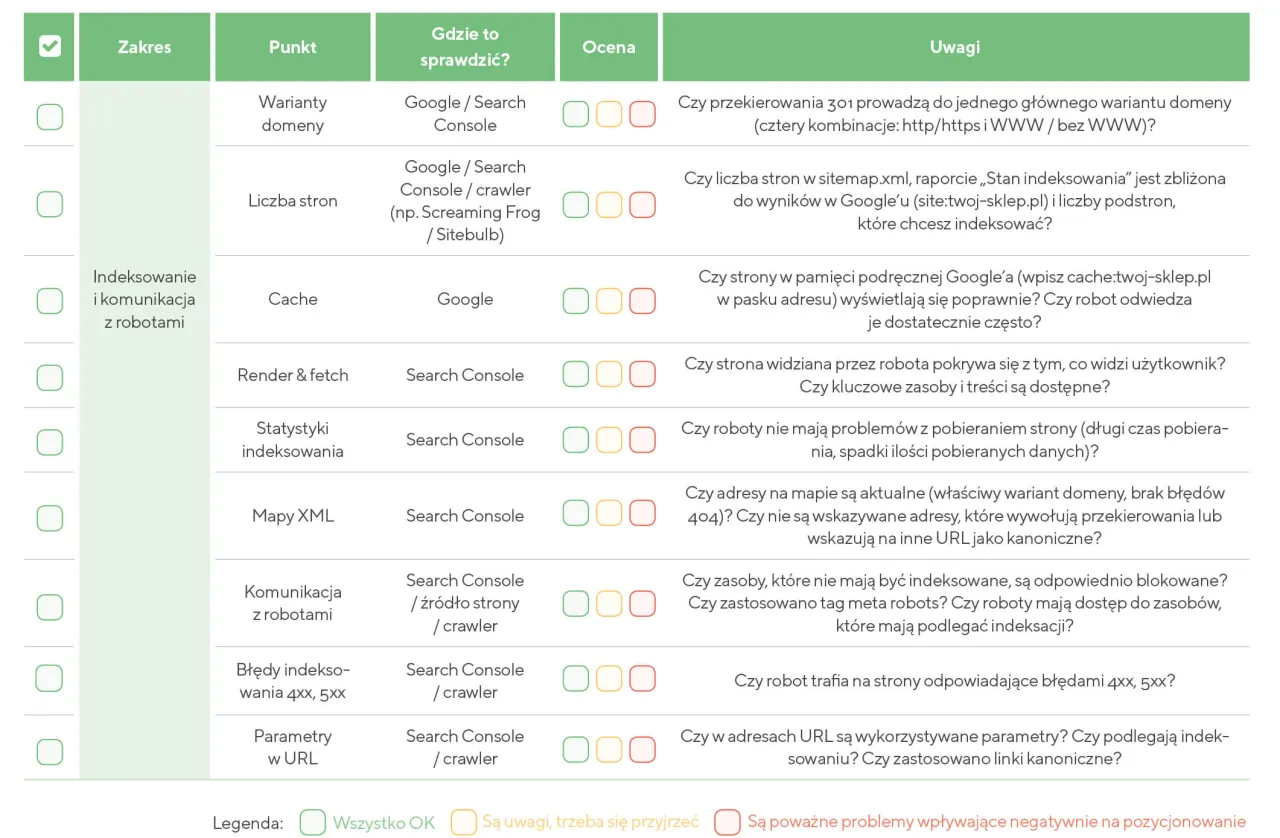Screen dimensions: 1280x838
Task: Check the Mapy XML row checkbox
Action: point(49,517)
